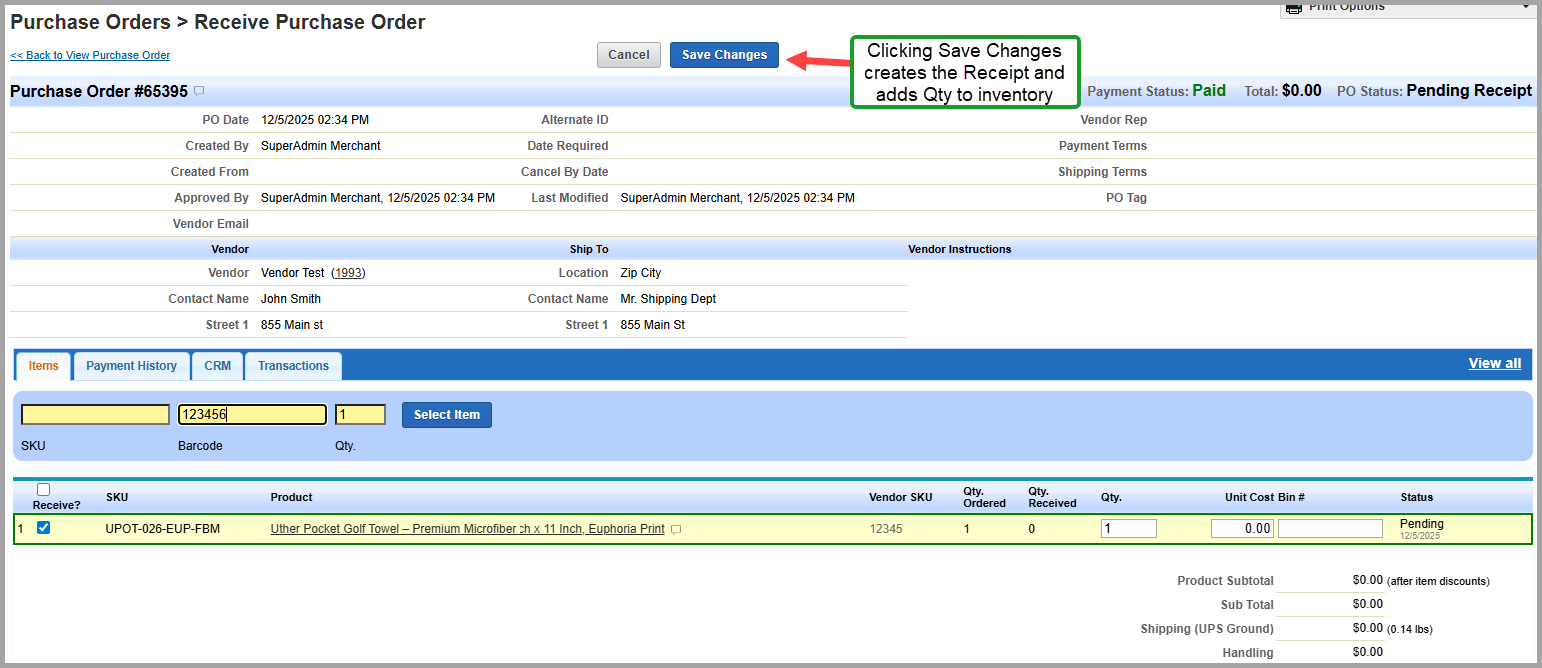The width and height of the screenshot is (1542, 668).
Task: Click the Qty. field in the item search bar
Action: point(360,415)
